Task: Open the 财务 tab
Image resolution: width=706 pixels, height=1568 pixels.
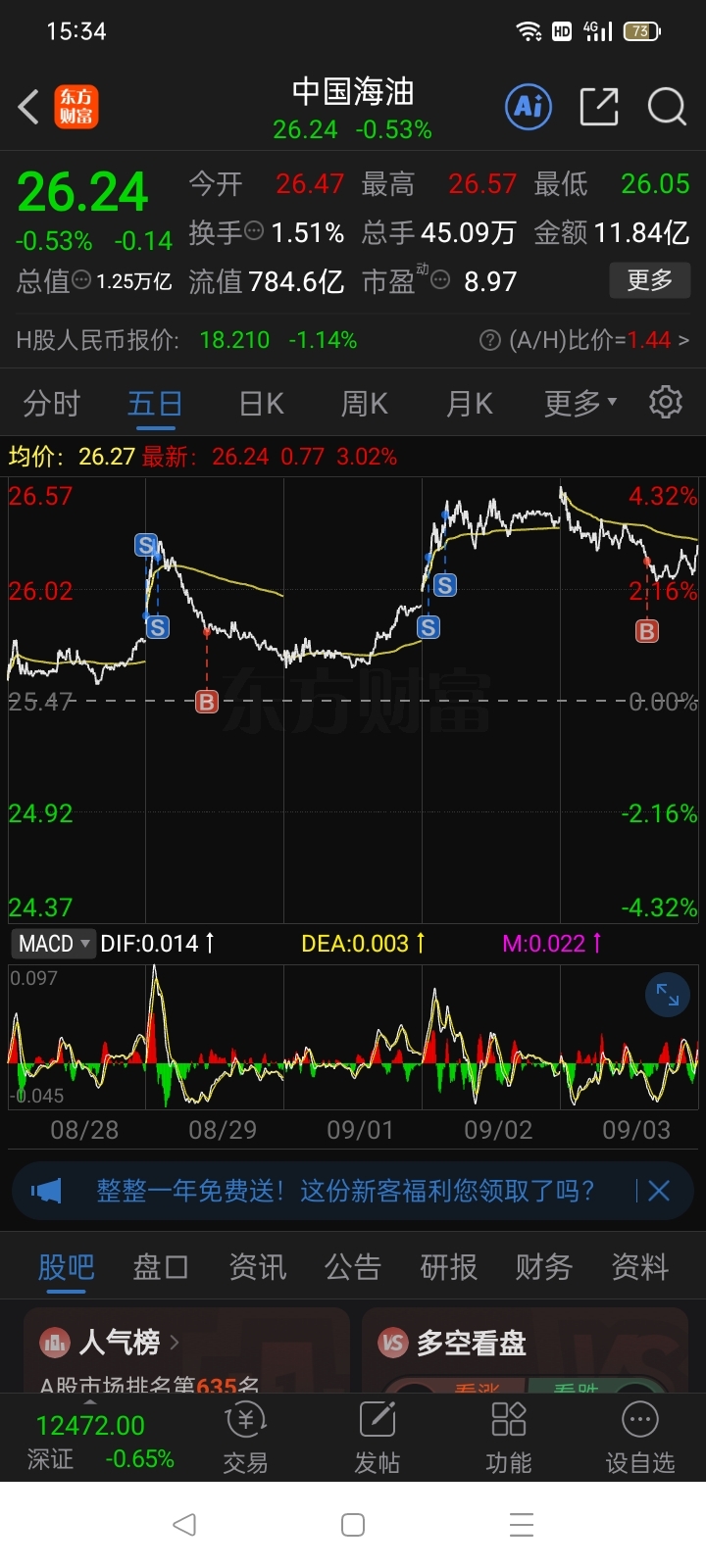Action: tap(544, 1267)
